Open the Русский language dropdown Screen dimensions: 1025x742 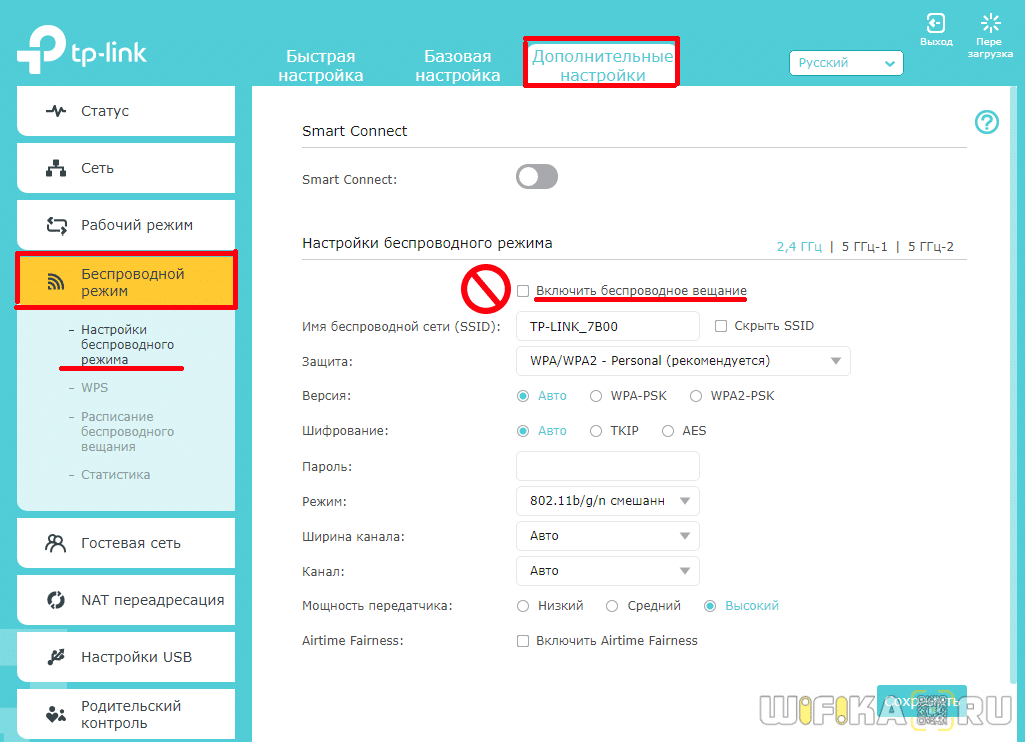click(846, 63)
